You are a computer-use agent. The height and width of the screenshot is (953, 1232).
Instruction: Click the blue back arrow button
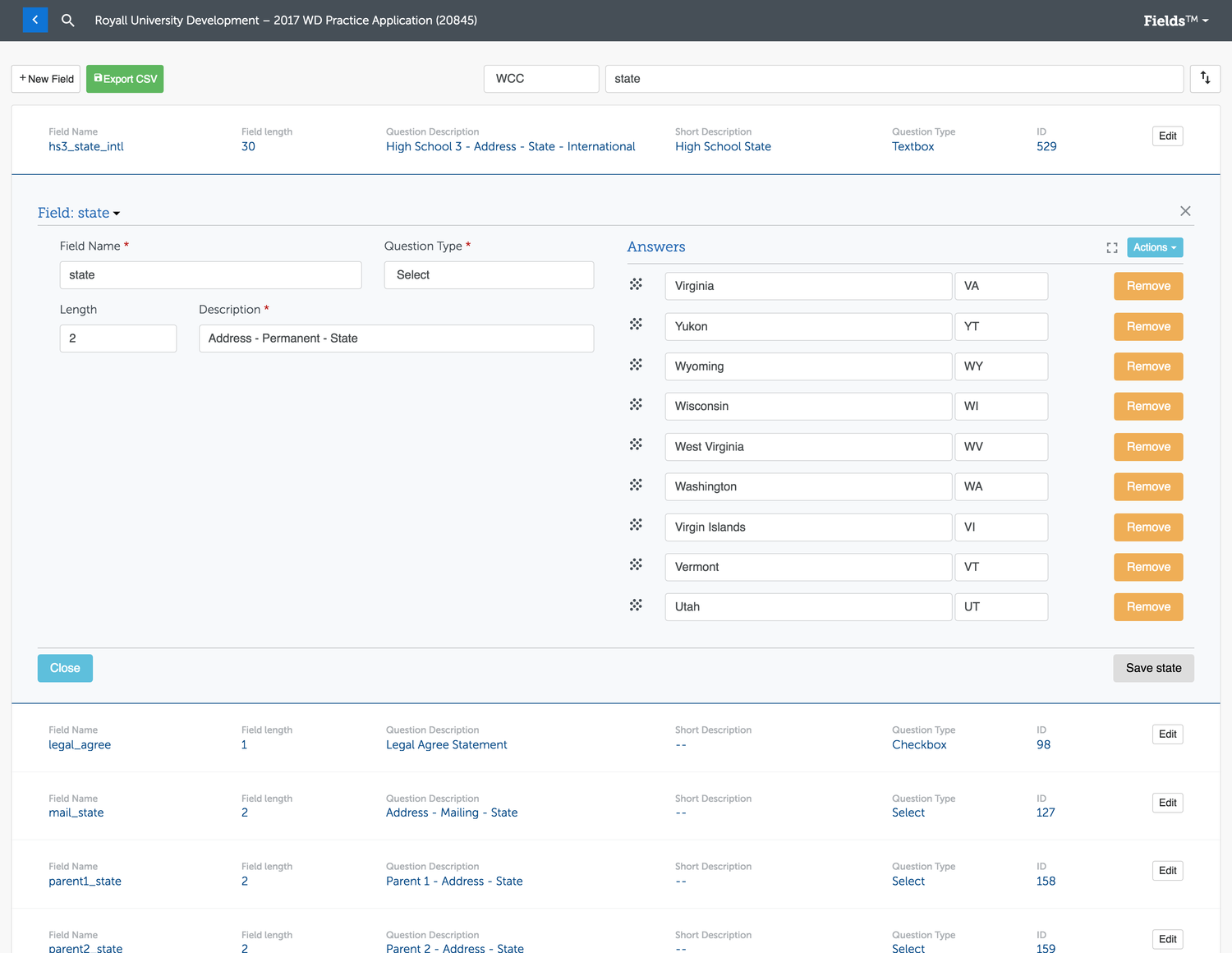pyautogui.click(x=35, y=20)
